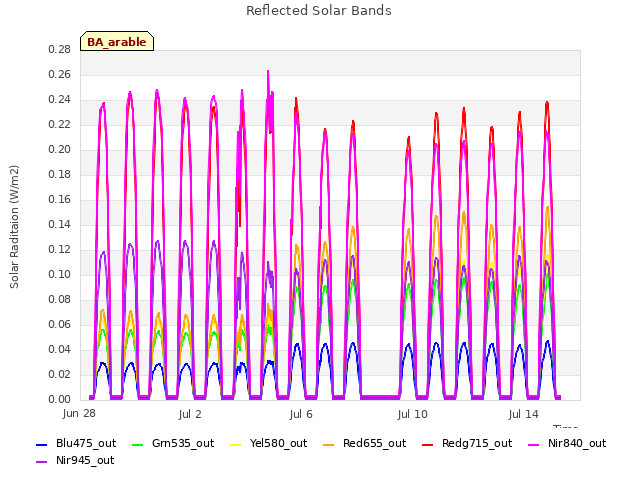Click the Jul 14 x-axis label
Image resolution: width=640 pixels, height=480 pixels.
click(x=524, y=414)
